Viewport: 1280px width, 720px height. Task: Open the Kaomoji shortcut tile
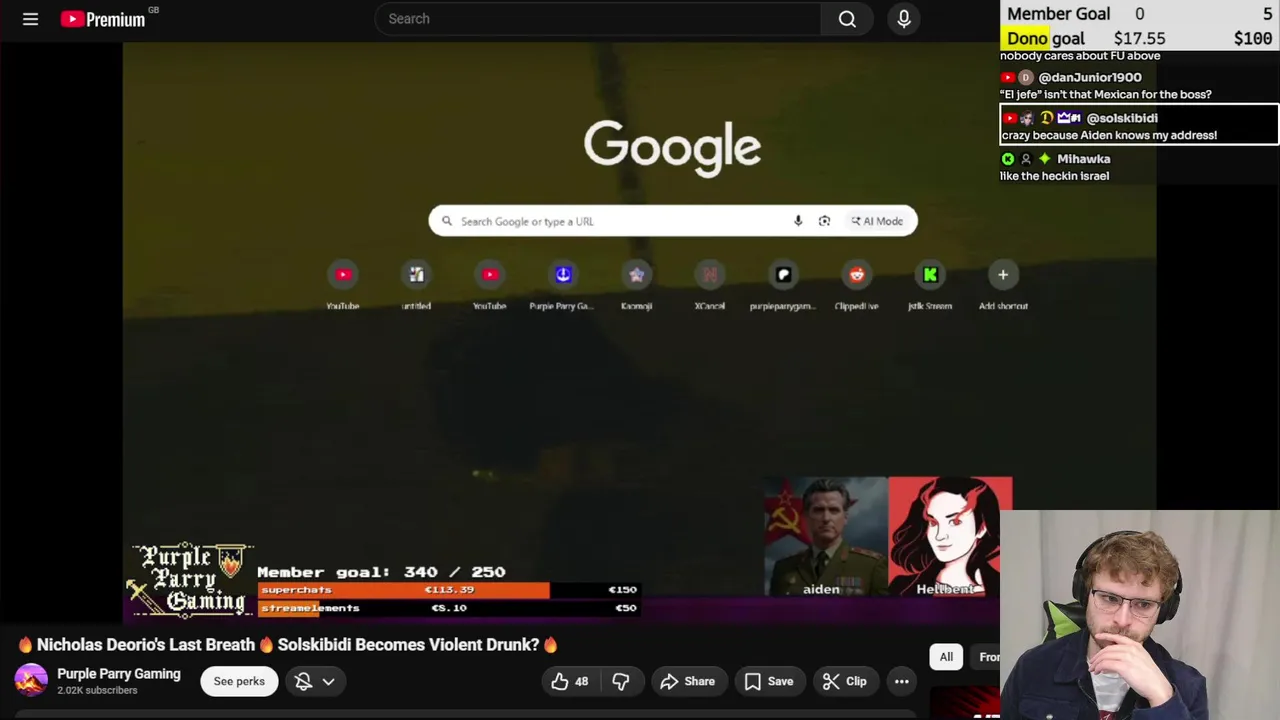[x=636, y=286]
